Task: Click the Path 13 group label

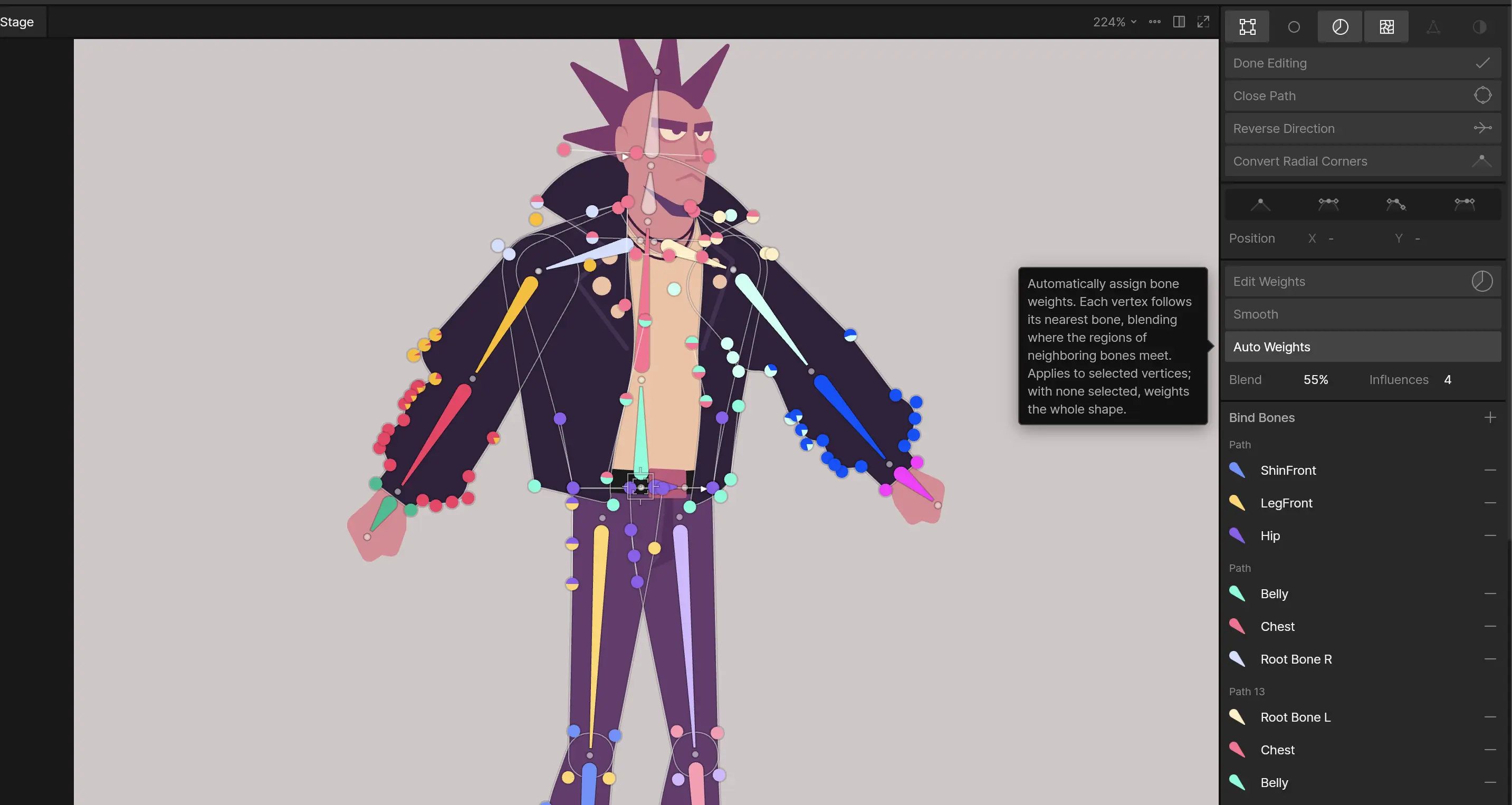Action: [1247, 691]
